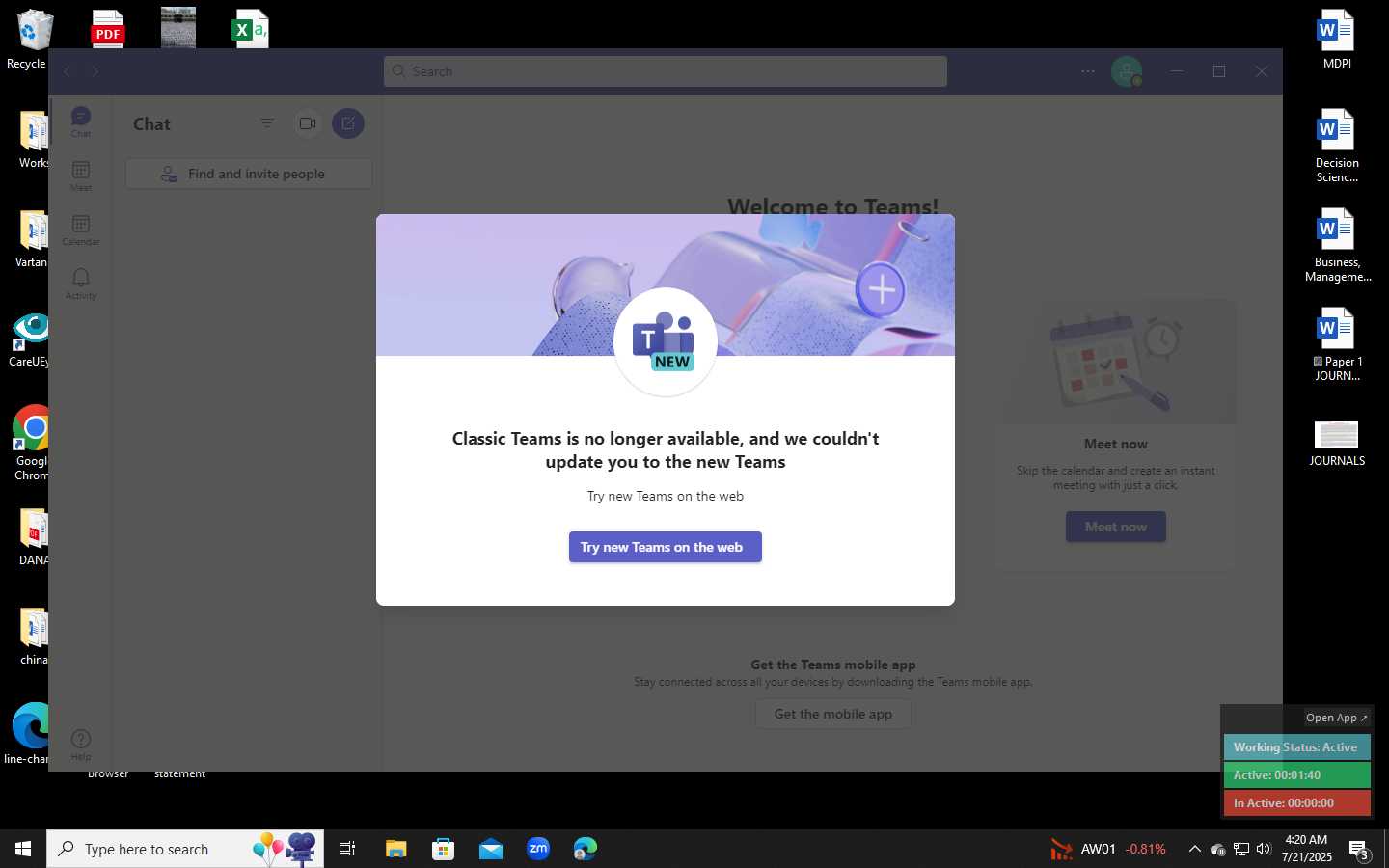Select the Business, Manageme... Word document
This screenshot has height=868, width=1389.
point(1337,245)
